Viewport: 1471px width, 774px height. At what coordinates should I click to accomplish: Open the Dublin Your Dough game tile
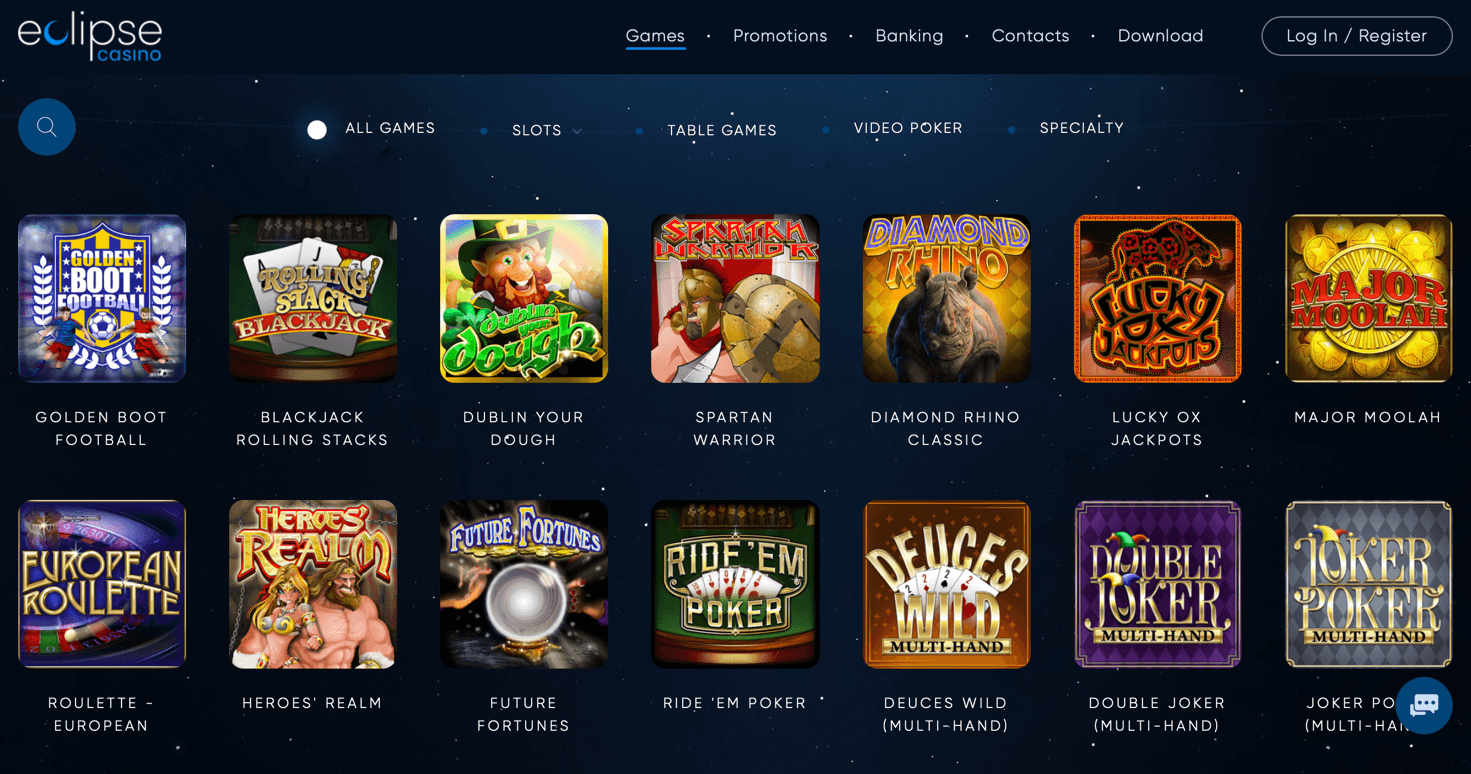[x=524, y=298]
